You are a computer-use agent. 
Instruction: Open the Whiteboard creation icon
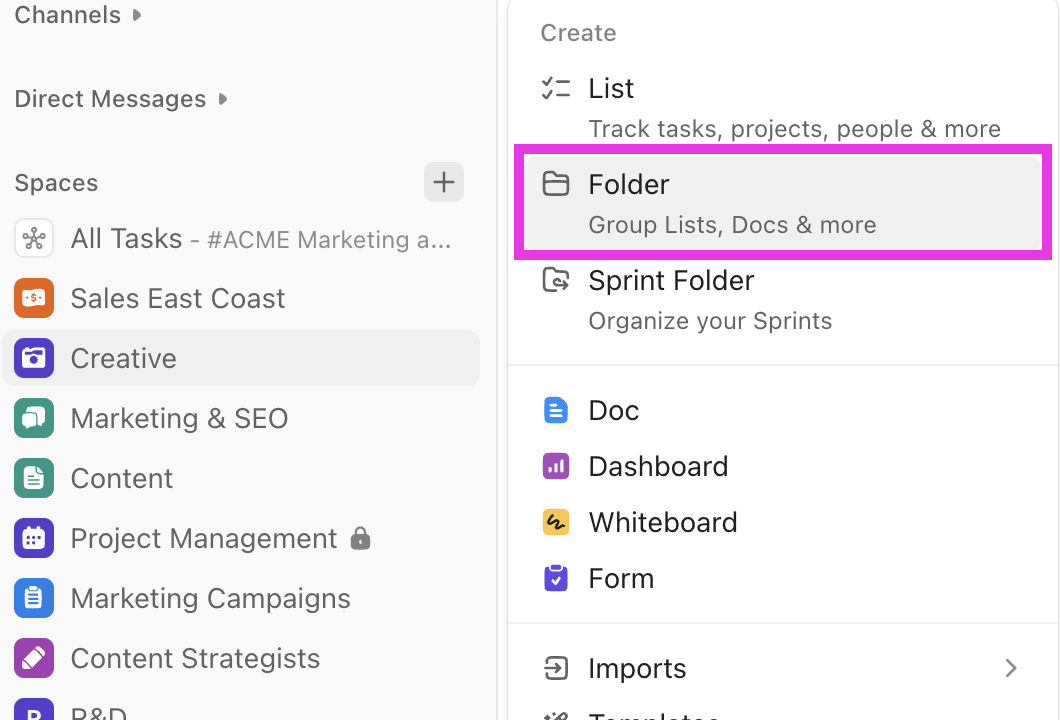(x=556, y=522)
